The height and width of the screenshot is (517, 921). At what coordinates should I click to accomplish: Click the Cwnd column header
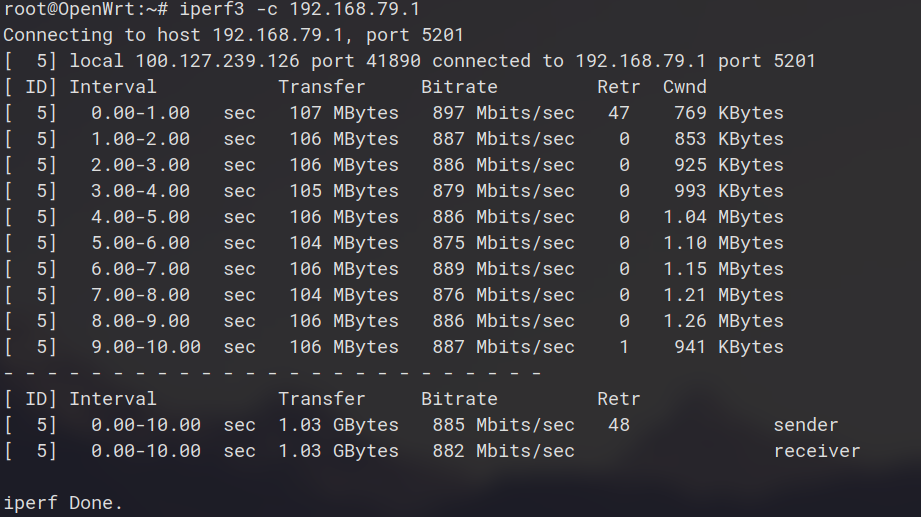pos(684,88)
